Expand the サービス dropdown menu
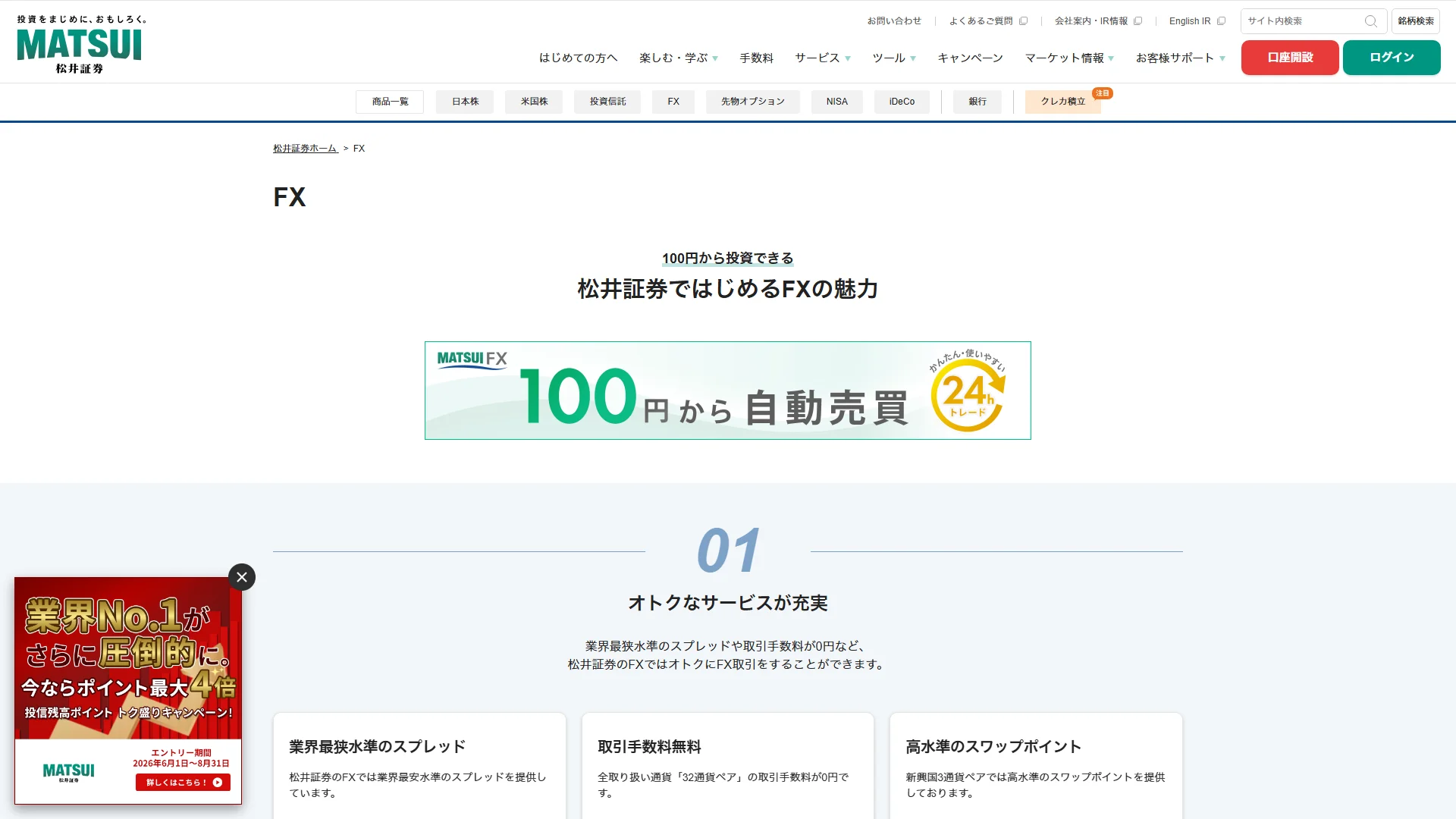The height and width of the screenshot is (819, 1456). point(822,58)
